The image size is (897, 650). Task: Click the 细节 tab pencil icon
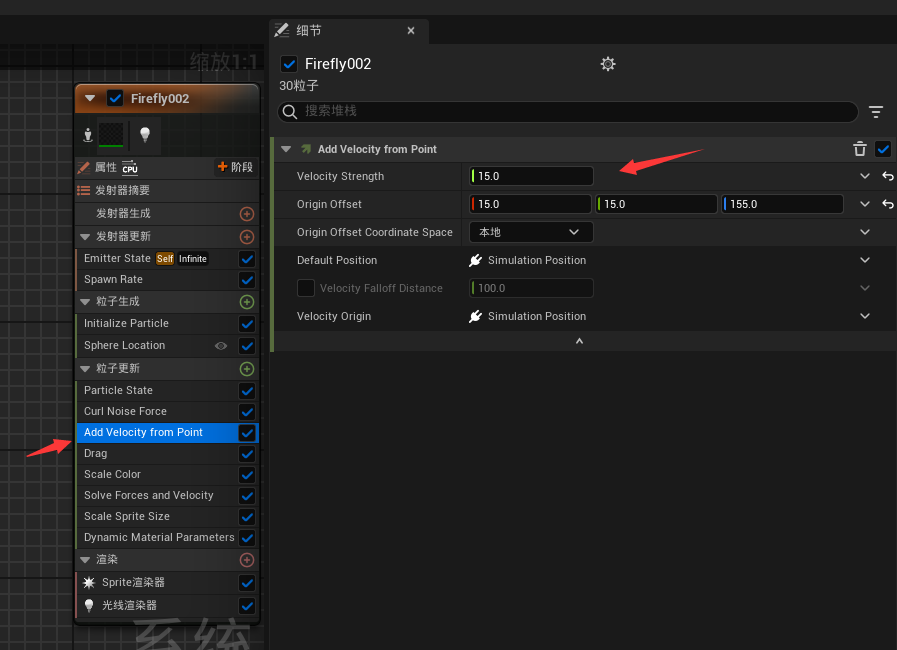(281, 30)
